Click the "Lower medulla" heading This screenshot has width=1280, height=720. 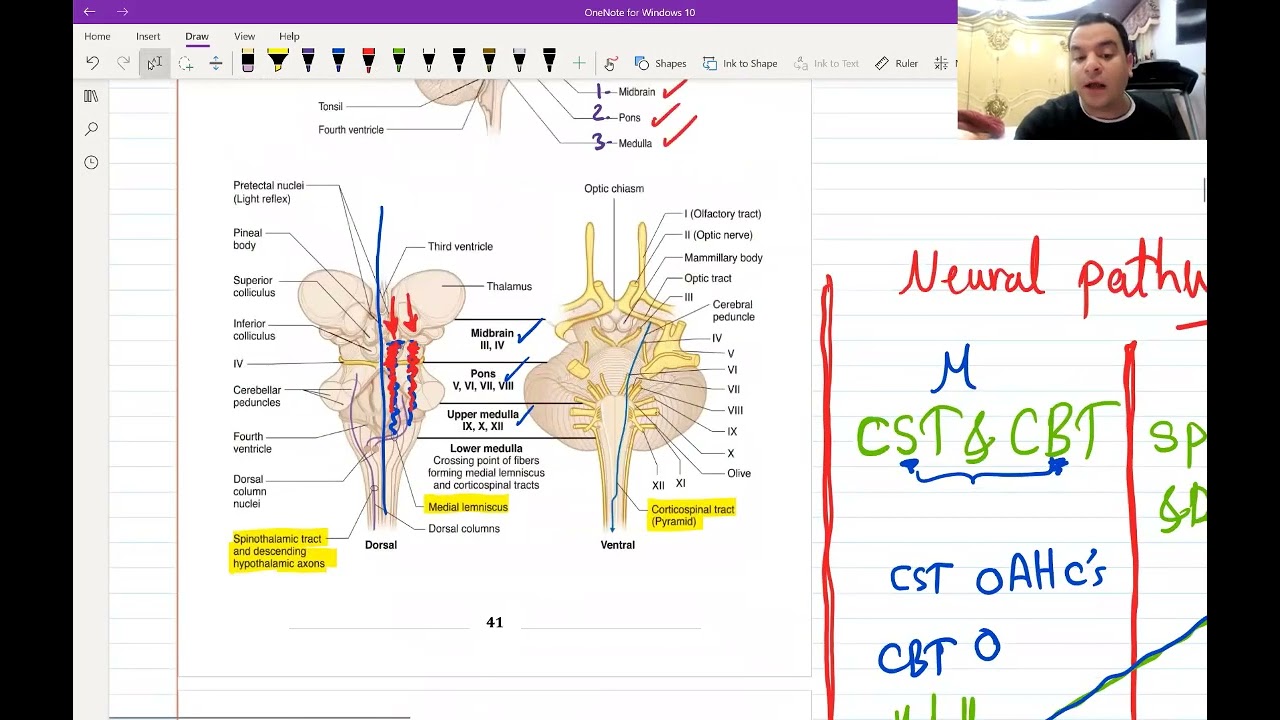(486, 448)
